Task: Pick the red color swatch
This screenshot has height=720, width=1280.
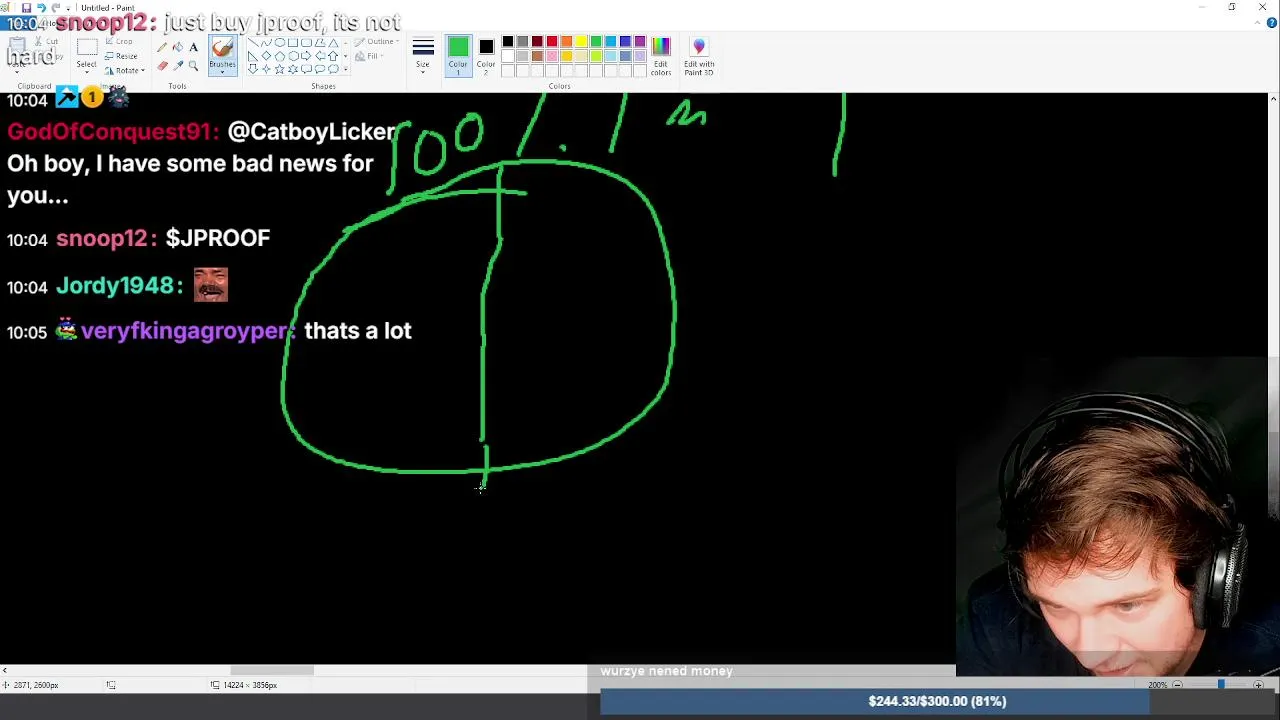Action: (x=552, y=41)
